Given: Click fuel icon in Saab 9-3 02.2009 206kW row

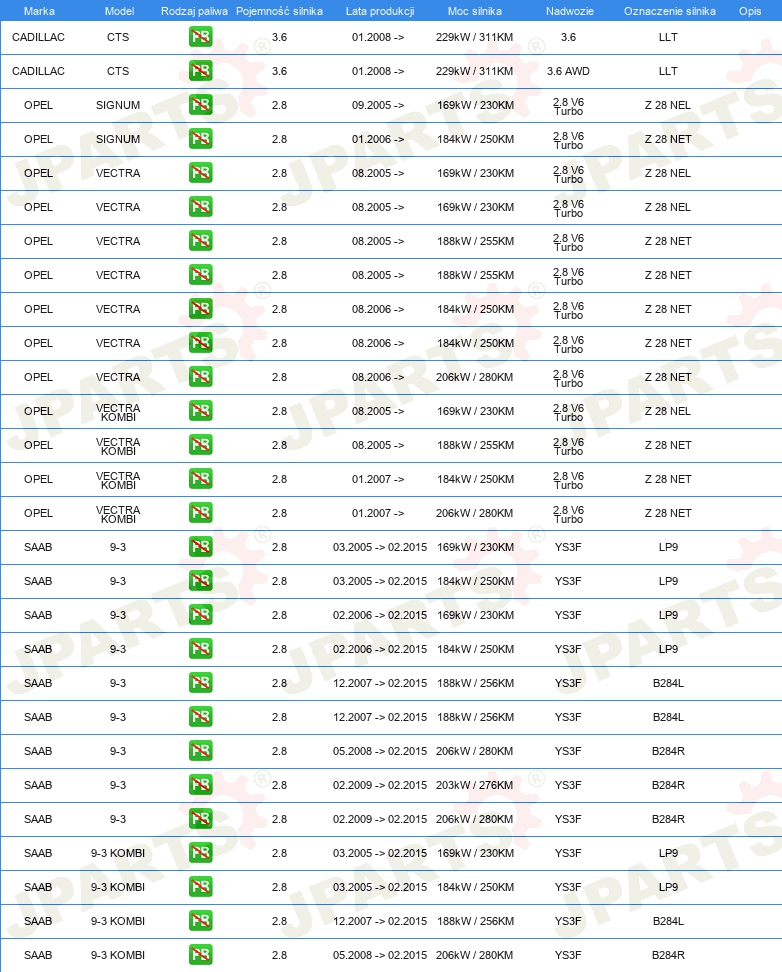Looking at the screenshot, I should click(200, 819).
